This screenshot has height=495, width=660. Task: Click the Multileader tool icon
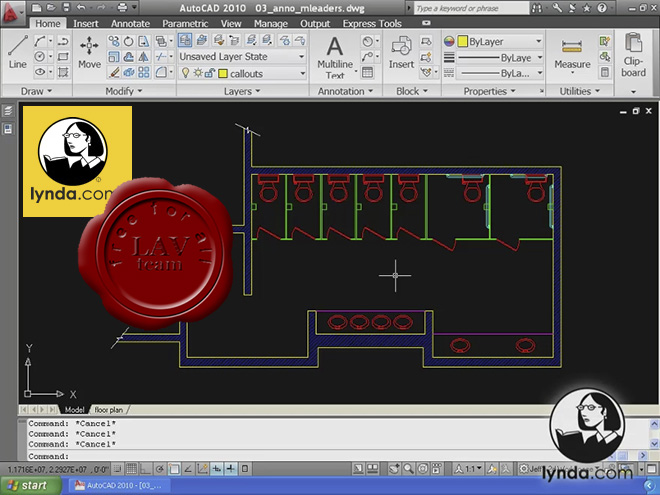tap(367, 56)
